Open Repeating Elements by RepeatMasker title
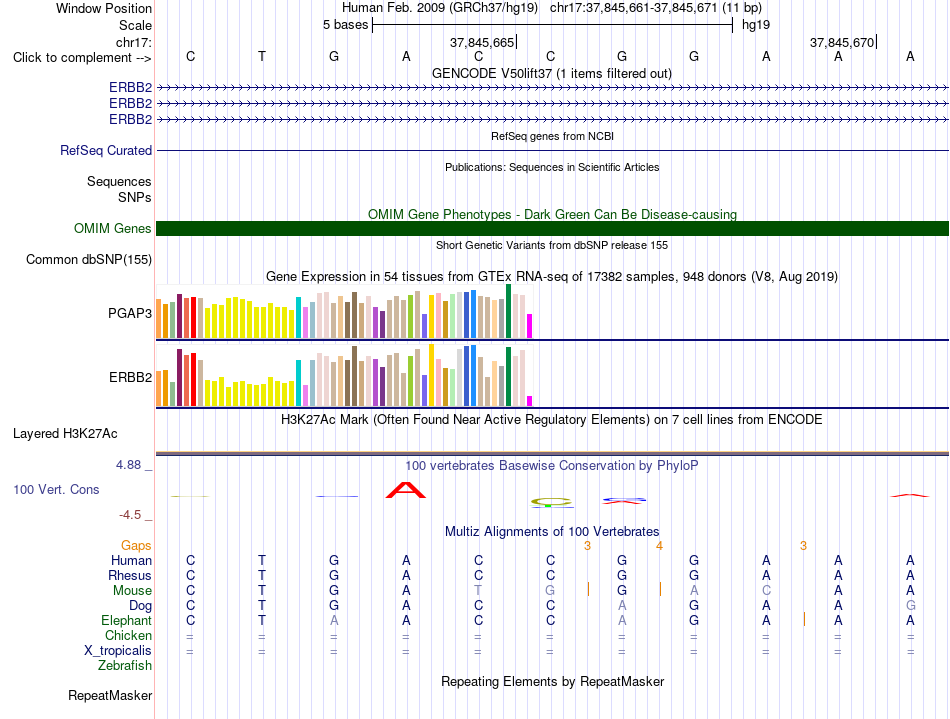 (552, 681)
